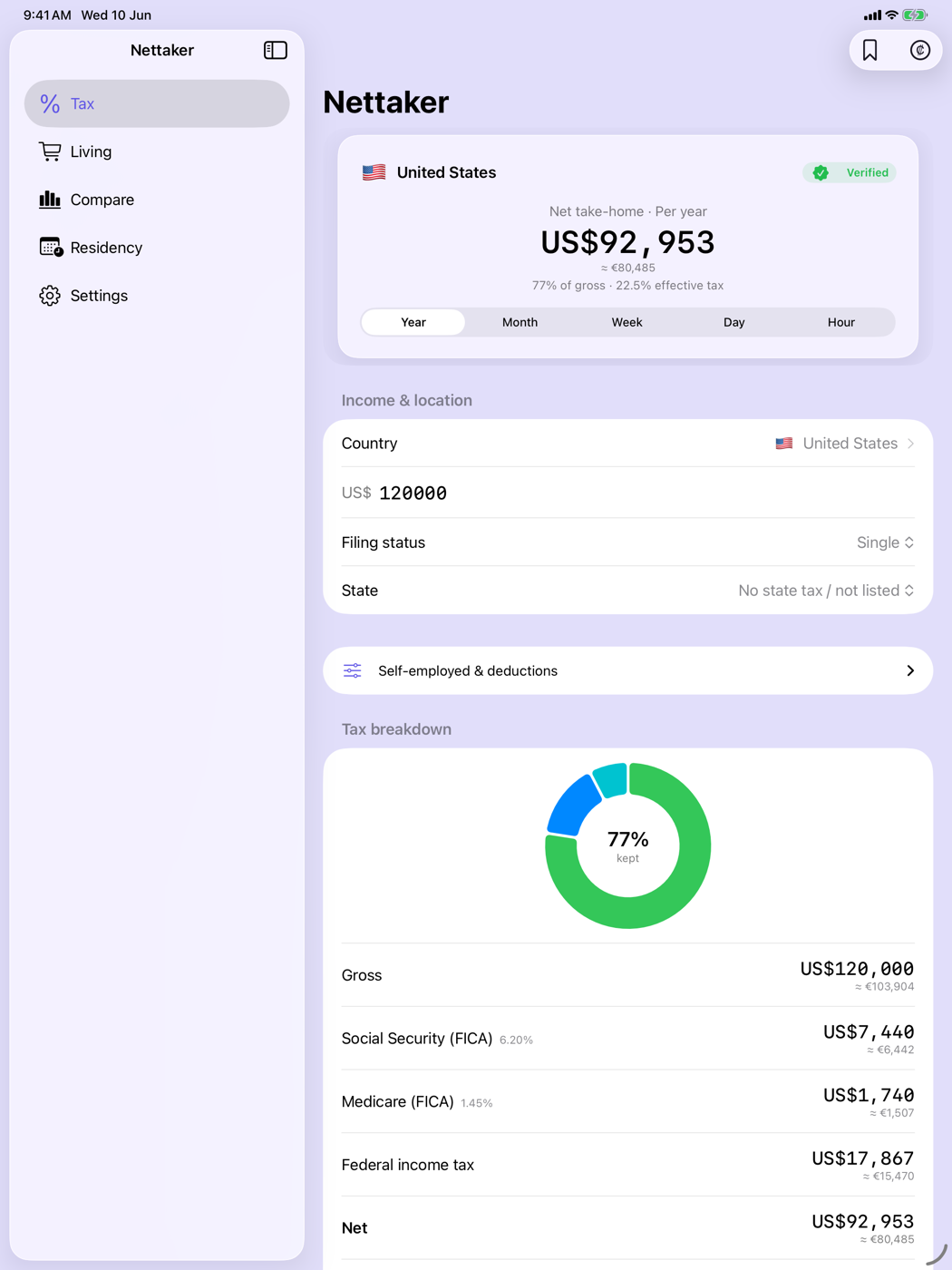The image size is (952, 1270).
Task: Select the Year period segment
Action: [x=413, y=322]
